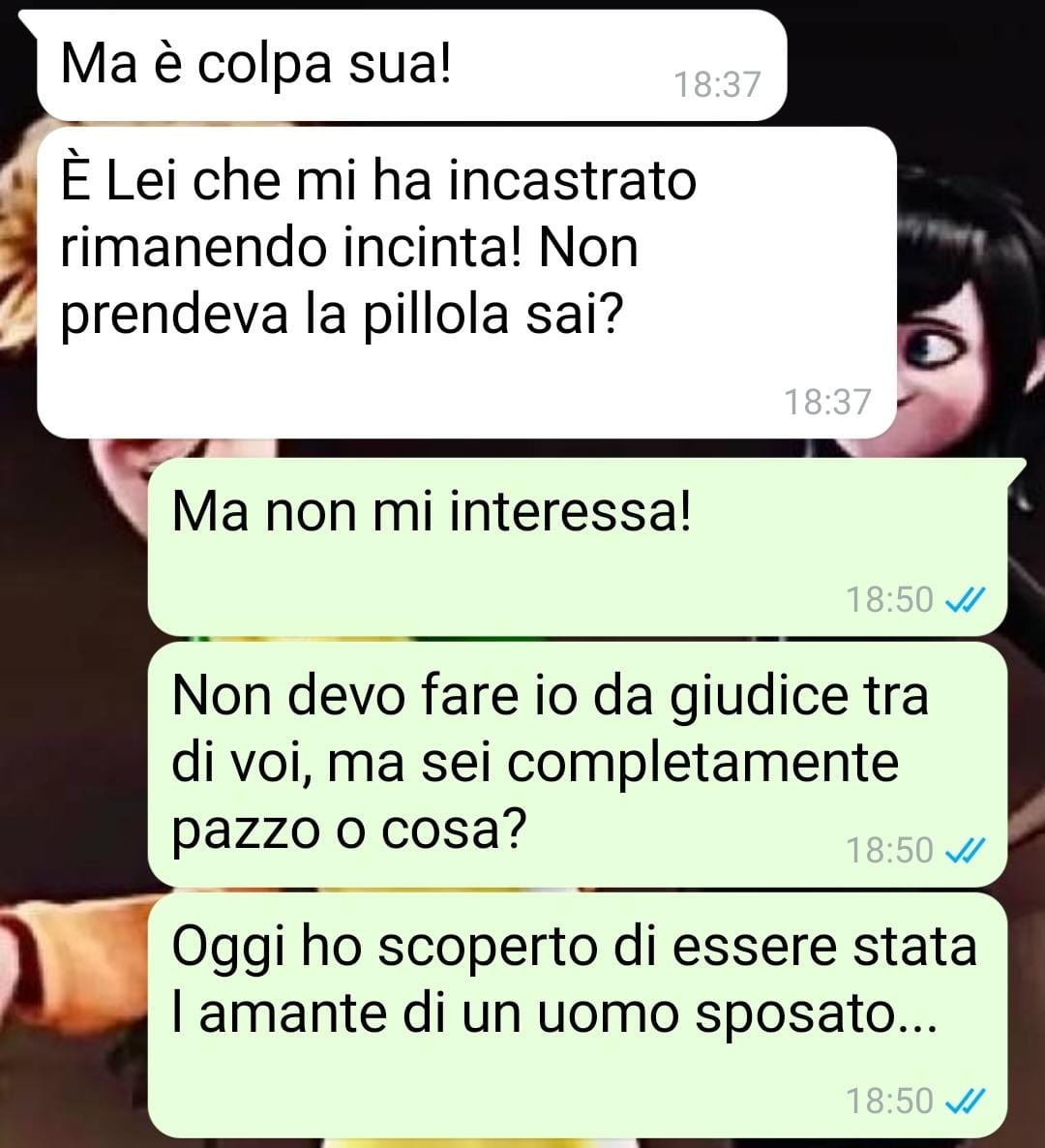Tap the 18:50 timestamp on 'Ma non mi interessa!'

pos(890,599)
